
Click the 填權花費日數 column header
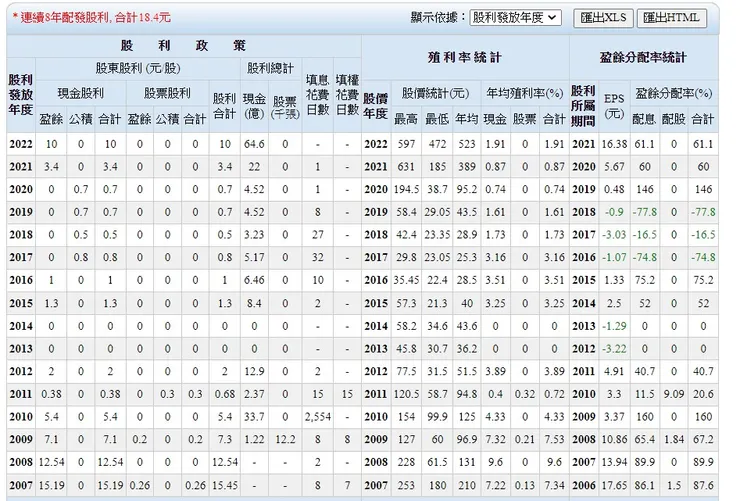[x=347, y=94]
